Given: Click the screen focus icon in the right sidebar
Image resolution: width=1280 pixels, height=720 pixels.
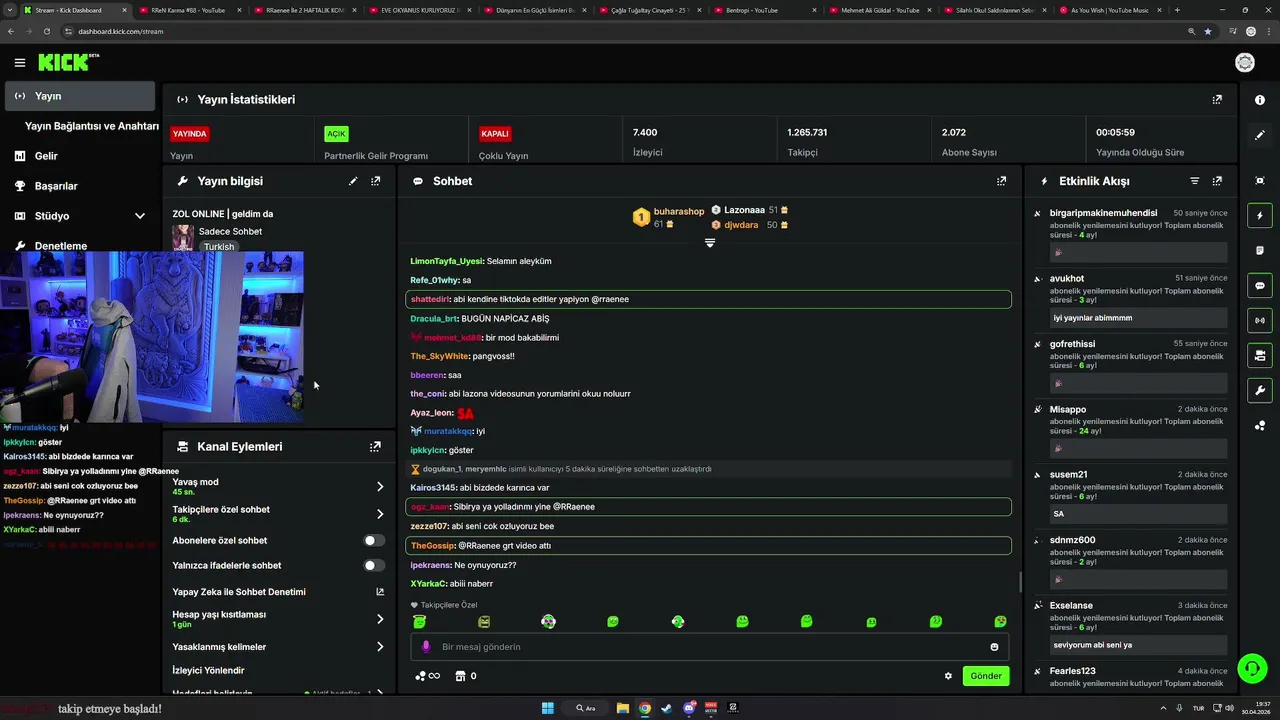Looking at the screenshot, I should (1260, 181).
